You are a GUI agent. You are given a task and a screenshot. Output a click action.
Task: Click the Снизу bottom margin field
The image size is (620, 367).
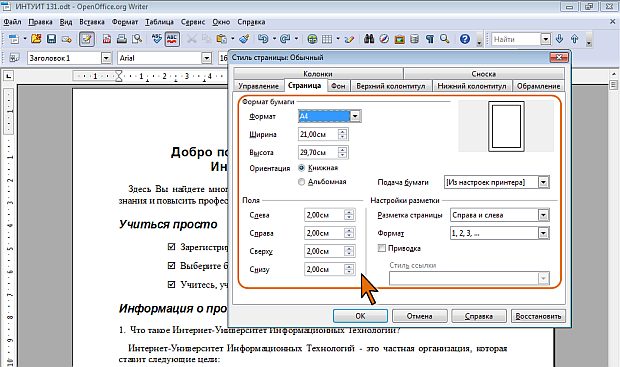[x=330, y=269]
